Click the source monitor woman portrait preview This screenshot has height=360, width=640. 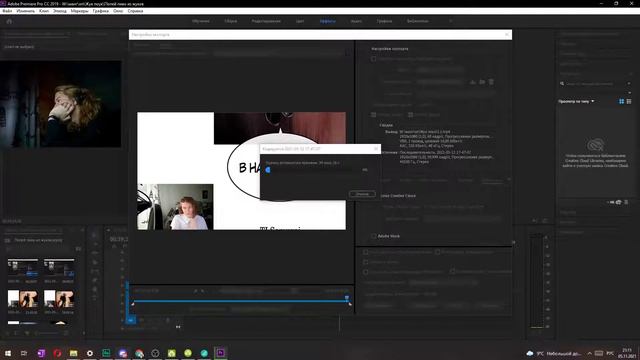tap(61, 104)
